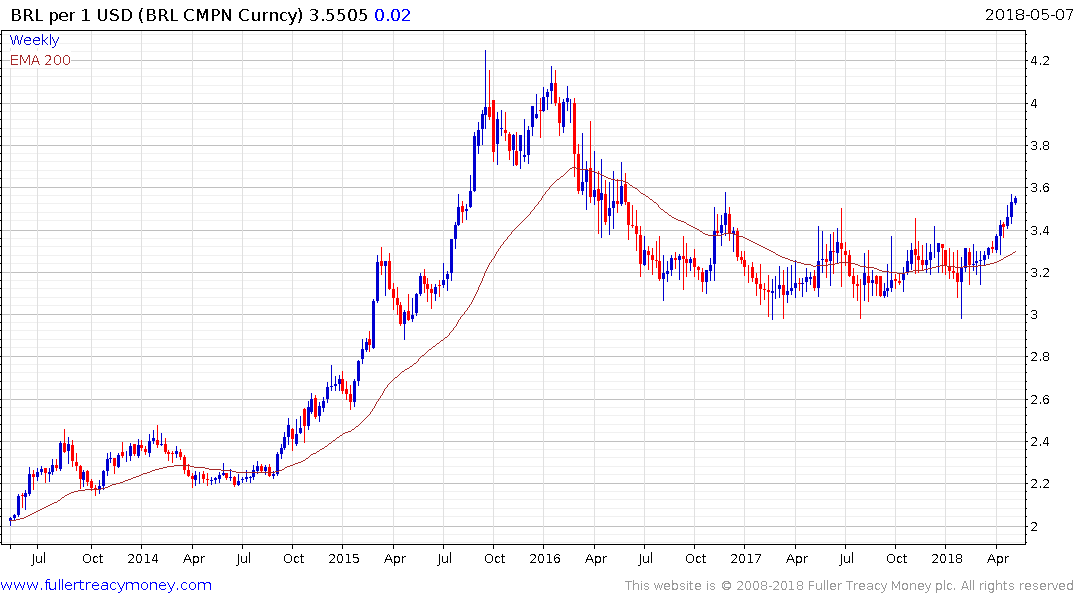
Task: Click the copyright notice text
Action: (x=849, y=586)
